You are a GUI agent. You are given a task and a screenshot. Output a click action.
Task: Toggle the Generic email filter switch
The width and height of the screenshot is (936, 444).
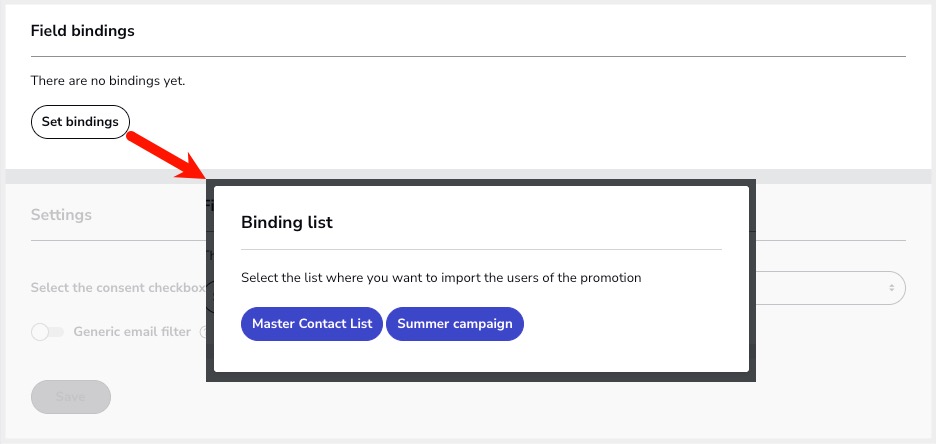47,332
